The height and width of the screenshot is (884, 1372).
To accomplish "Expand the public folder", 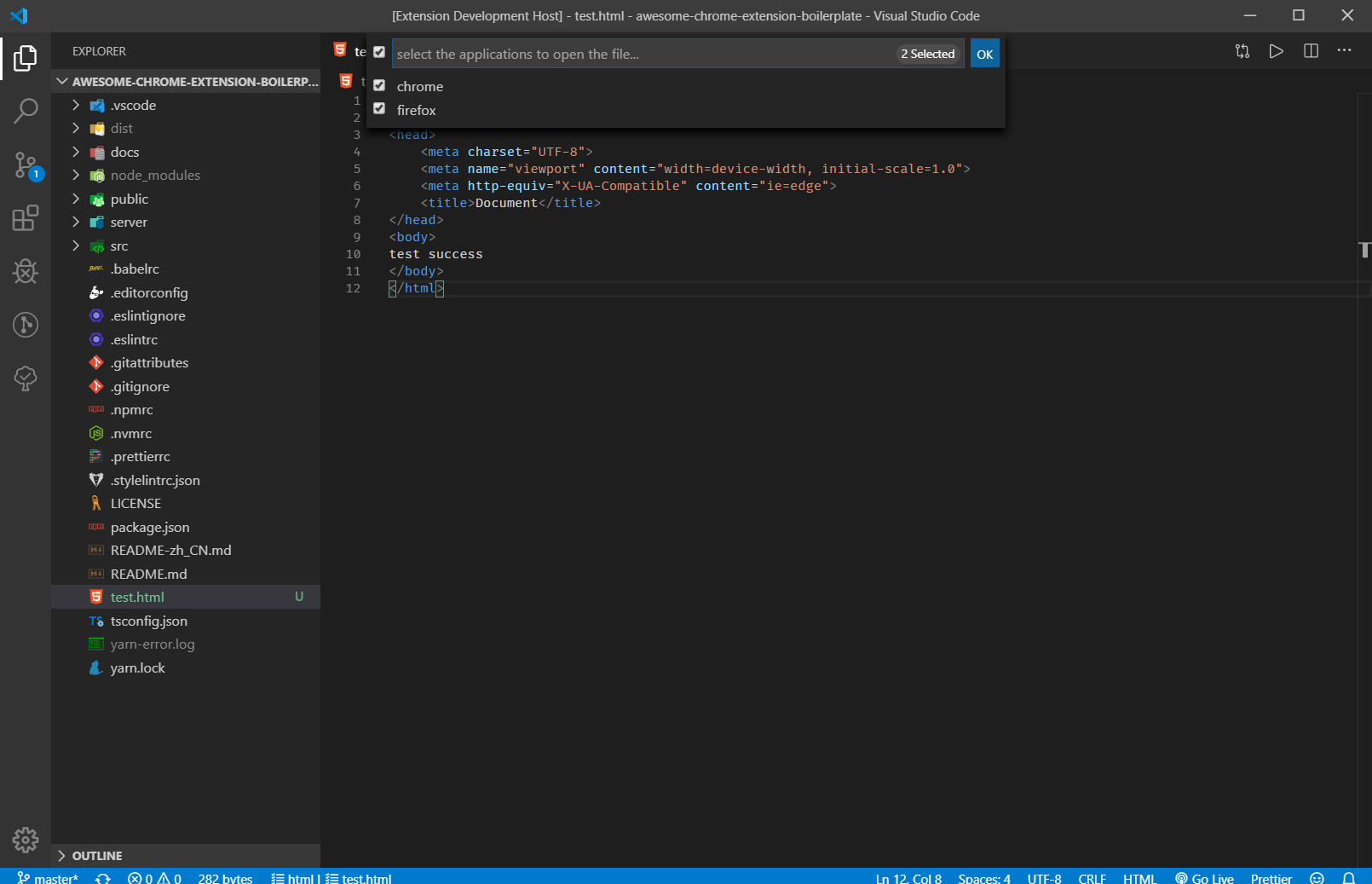I will point(186,199).
